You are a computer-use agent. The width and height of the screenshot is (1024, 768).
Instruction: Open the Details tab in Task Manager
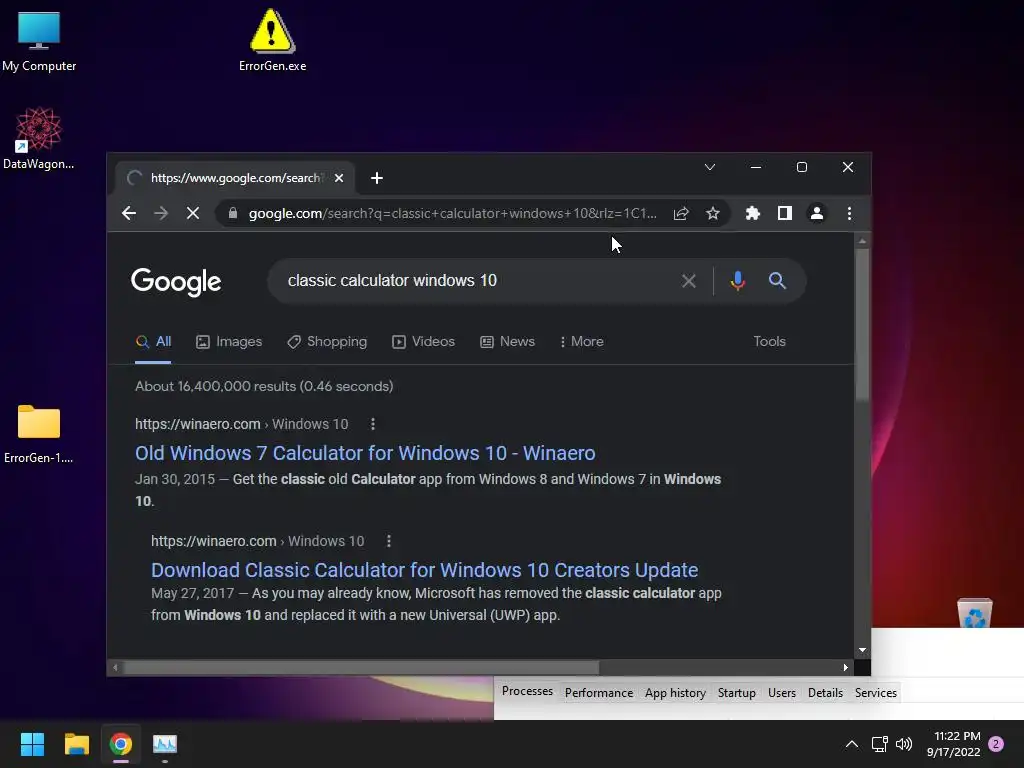[x=825, y=693]
